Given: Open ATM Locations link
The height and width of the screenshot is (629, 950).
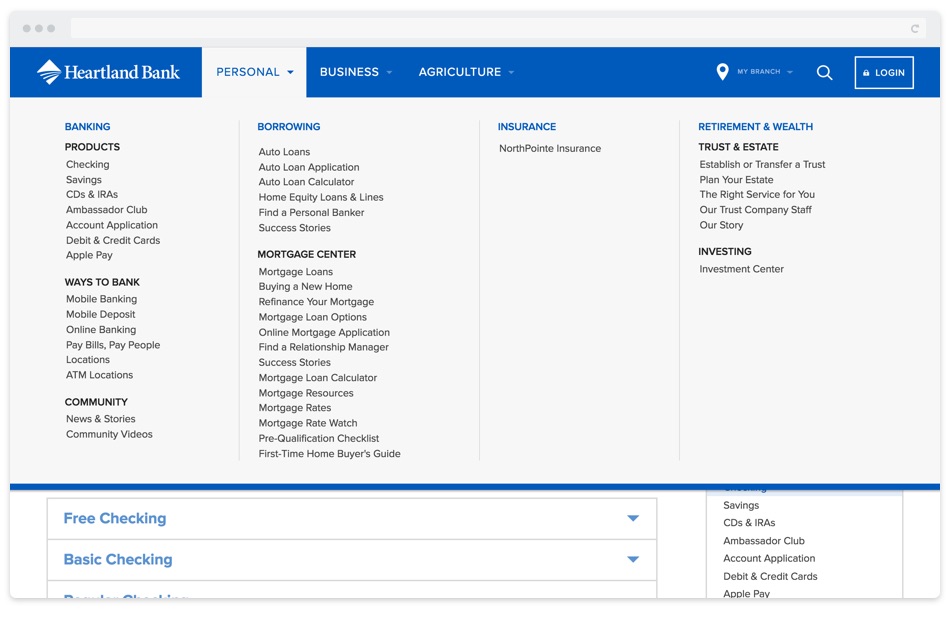Looking at the screenshot, I should [x=99, y=374].
